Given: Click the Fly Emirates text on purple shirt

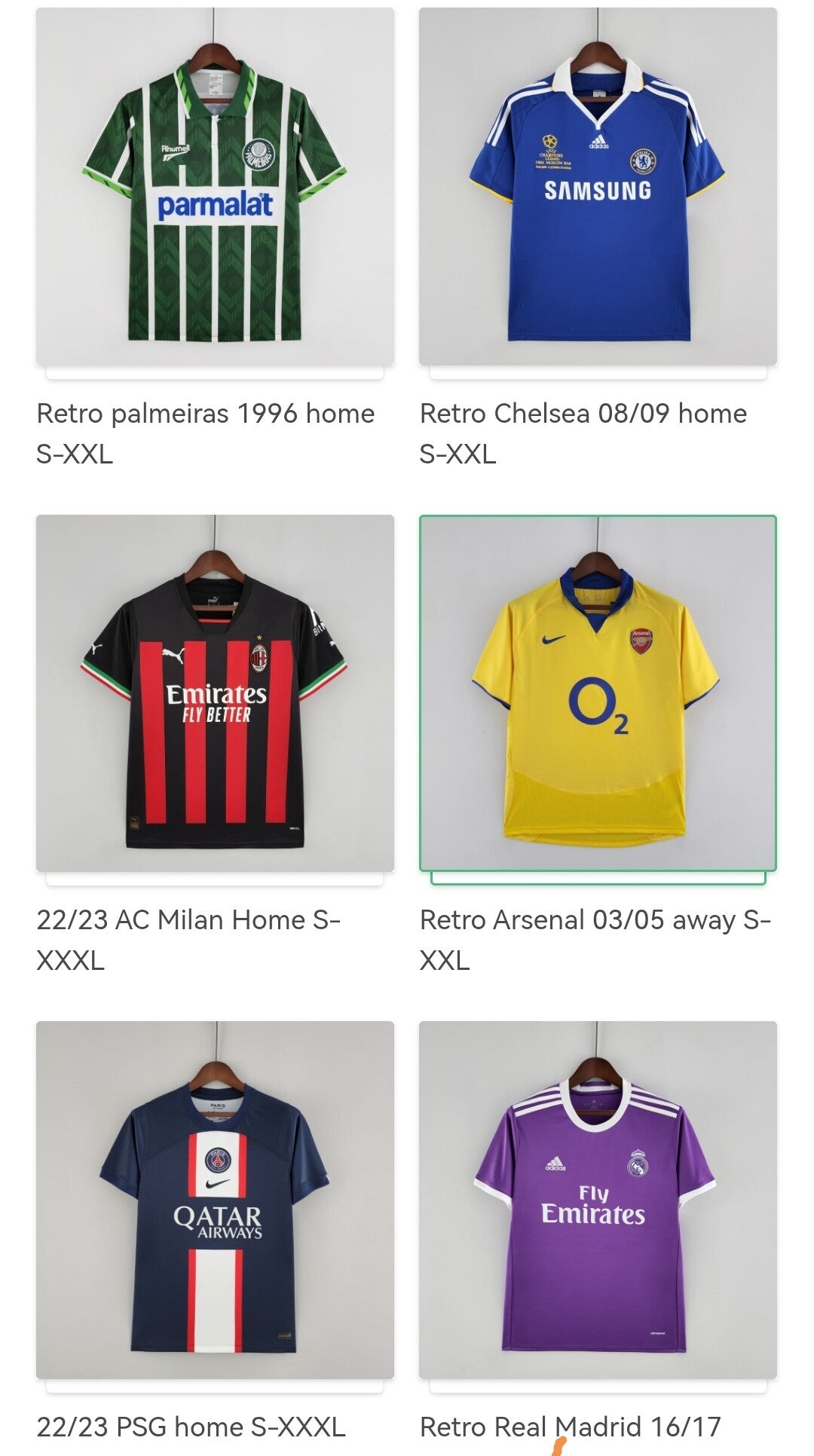Looking at the screenshot, I should click(x=593, y=1205).
